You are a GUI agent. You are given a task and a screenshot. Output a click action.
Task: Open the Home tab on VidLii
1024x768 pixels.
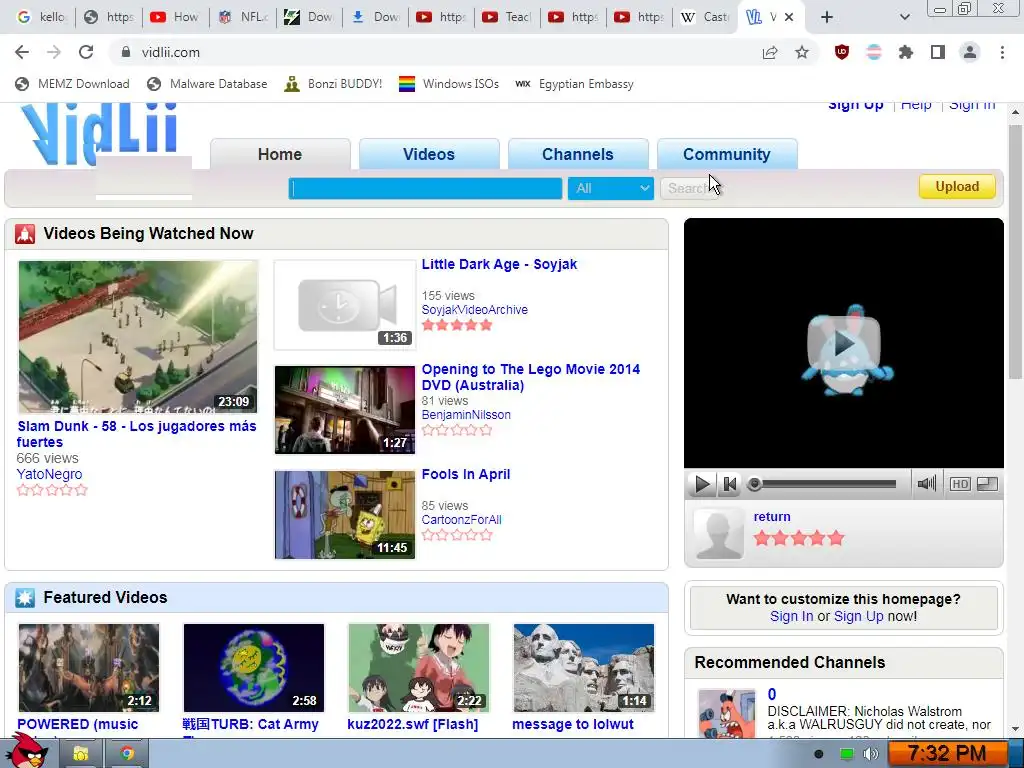coord(280,154)
